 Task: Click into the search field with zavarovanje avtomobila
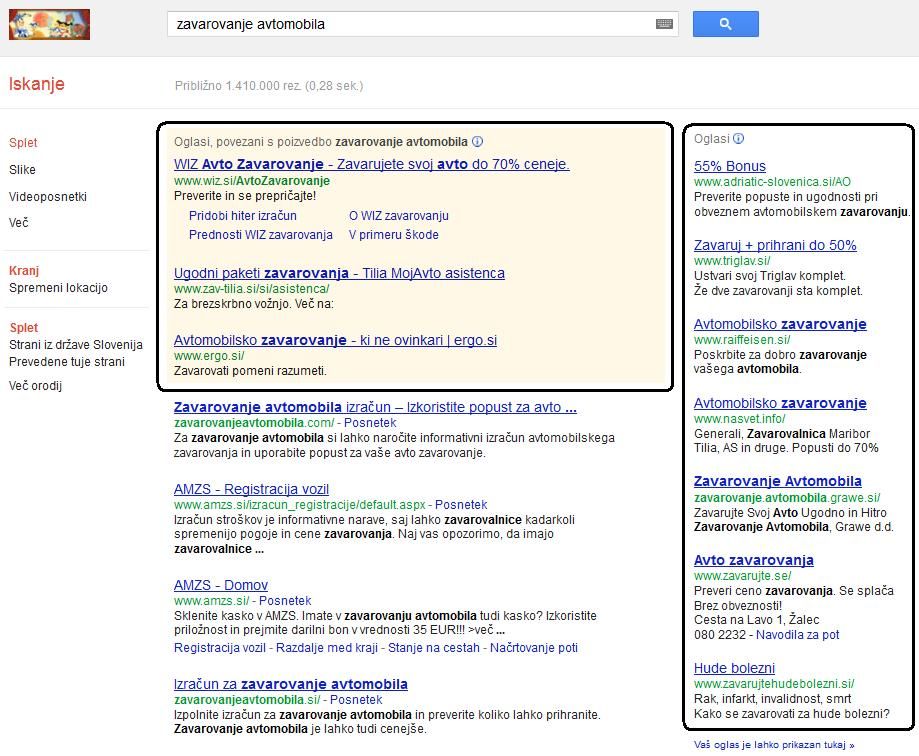[410, 24]
